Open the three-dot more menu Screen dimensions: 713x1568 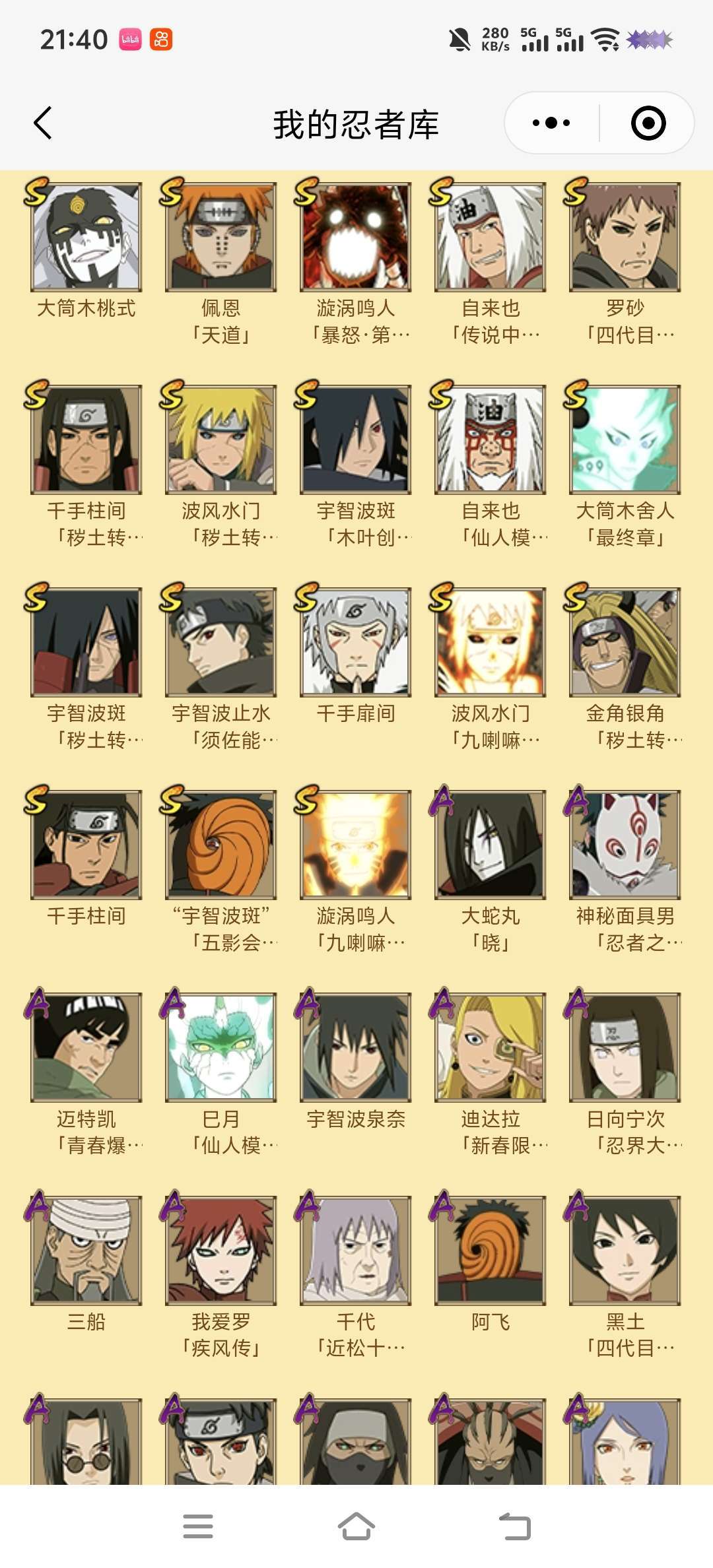tap(551, 123)
